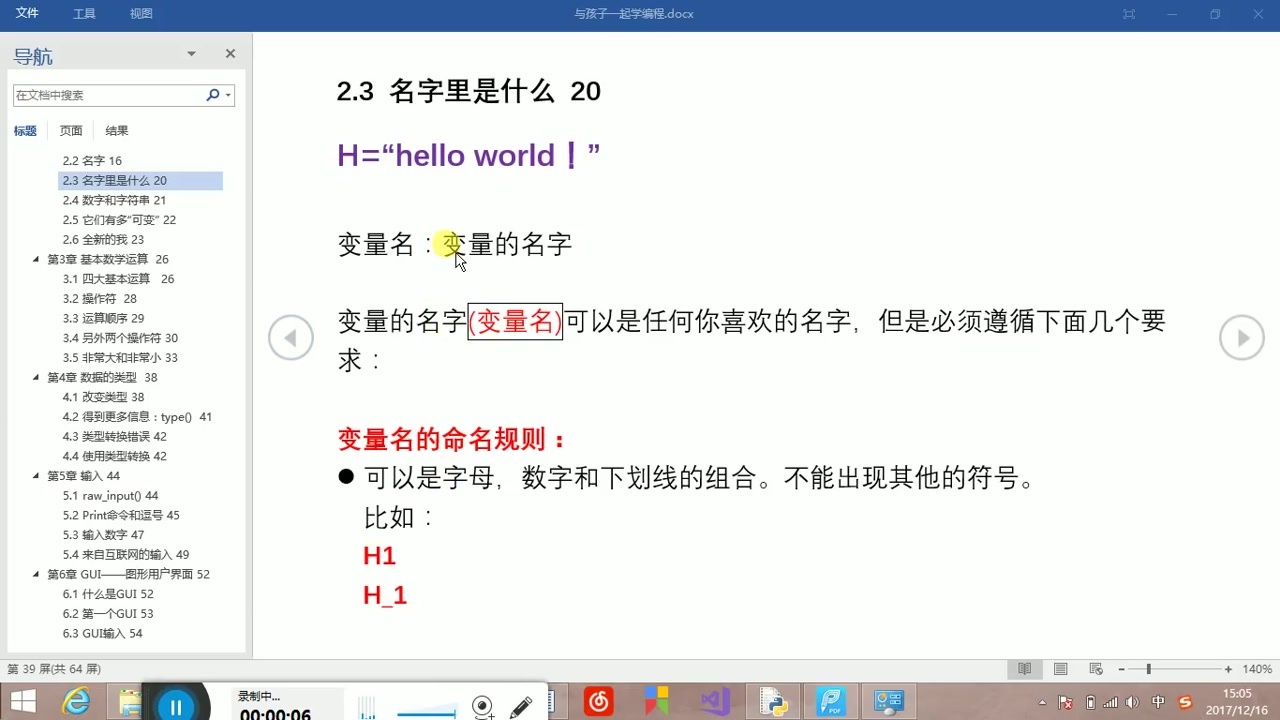Open Visual Studio from taskbar
1280x720 pixels.
click(715, 702)
